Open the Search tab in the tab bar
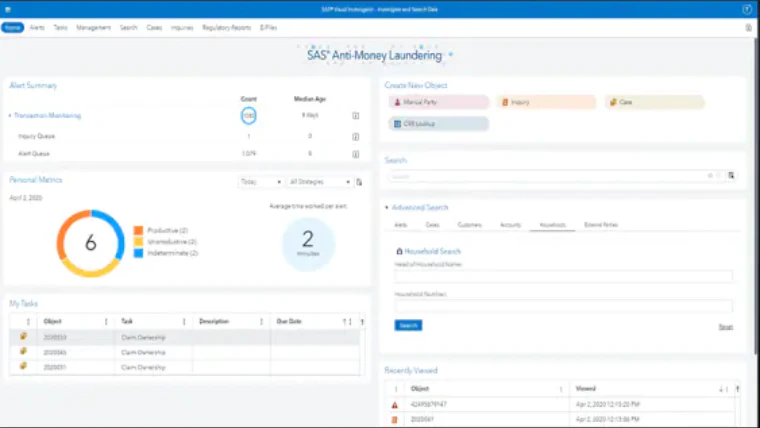760x428 pixels. pos(128,28)
